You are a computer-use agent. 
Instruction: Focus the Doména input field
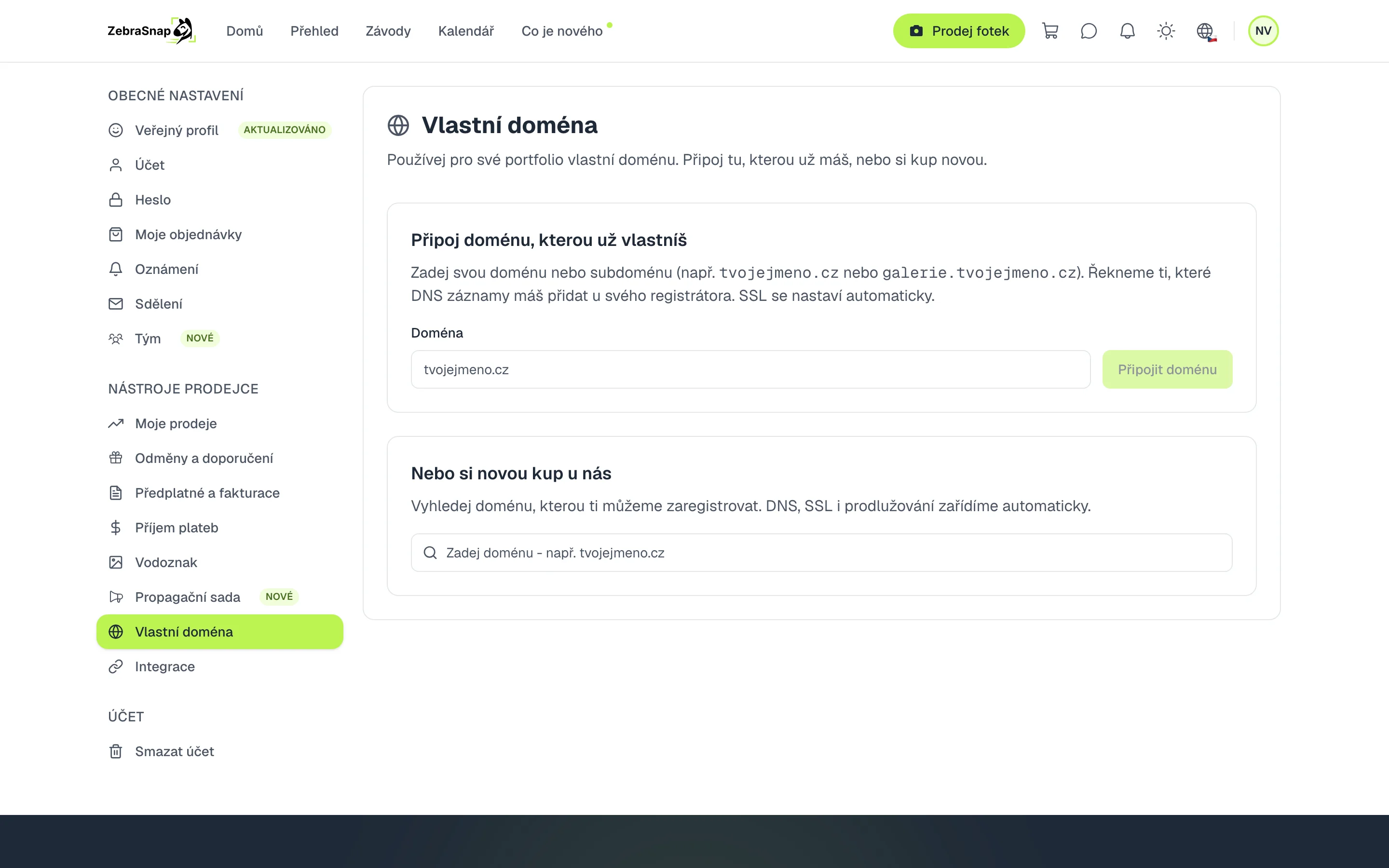(x=750, y=369)
